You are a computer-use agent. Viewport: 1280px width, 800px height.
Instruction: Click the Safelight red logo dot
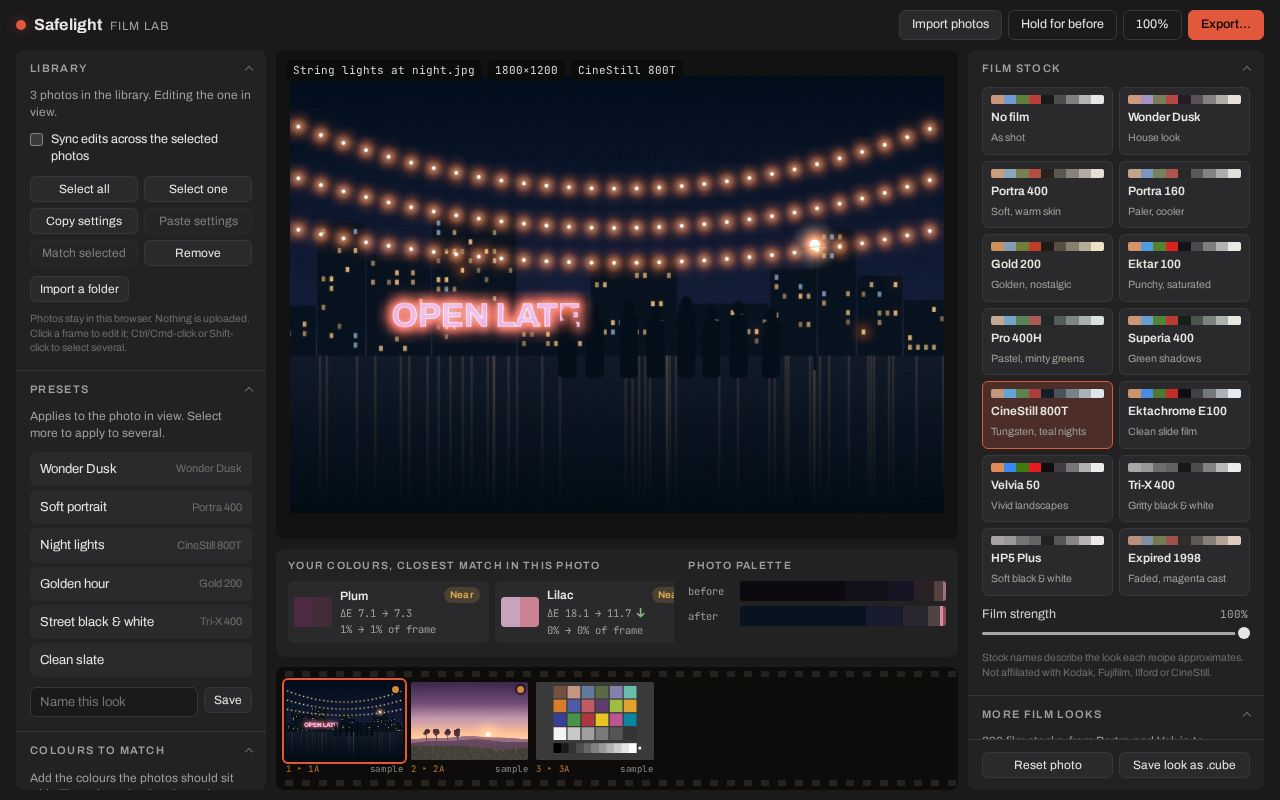(21, 25)
